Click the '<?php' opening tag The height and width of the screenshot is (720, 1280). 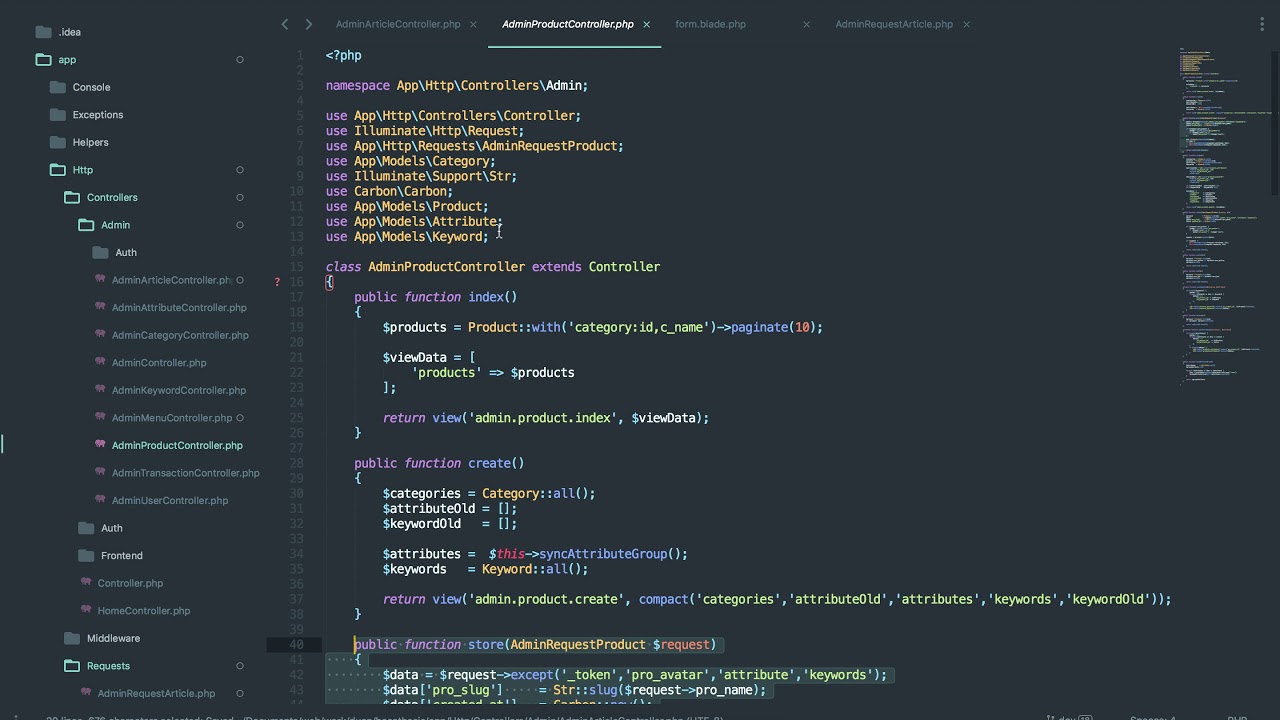coord(344,56)
